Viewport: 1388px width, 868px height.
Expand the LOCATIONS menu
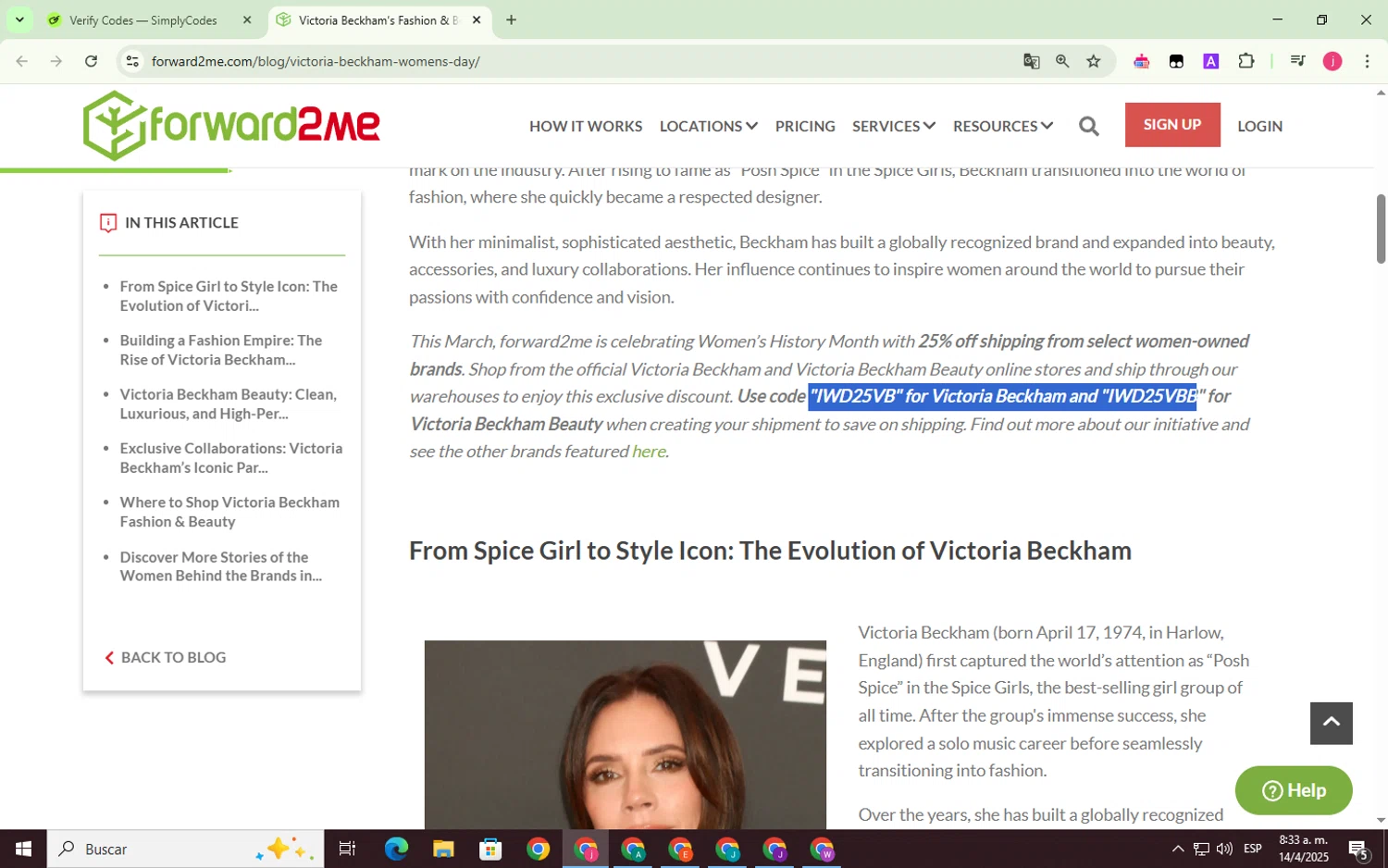709,126
